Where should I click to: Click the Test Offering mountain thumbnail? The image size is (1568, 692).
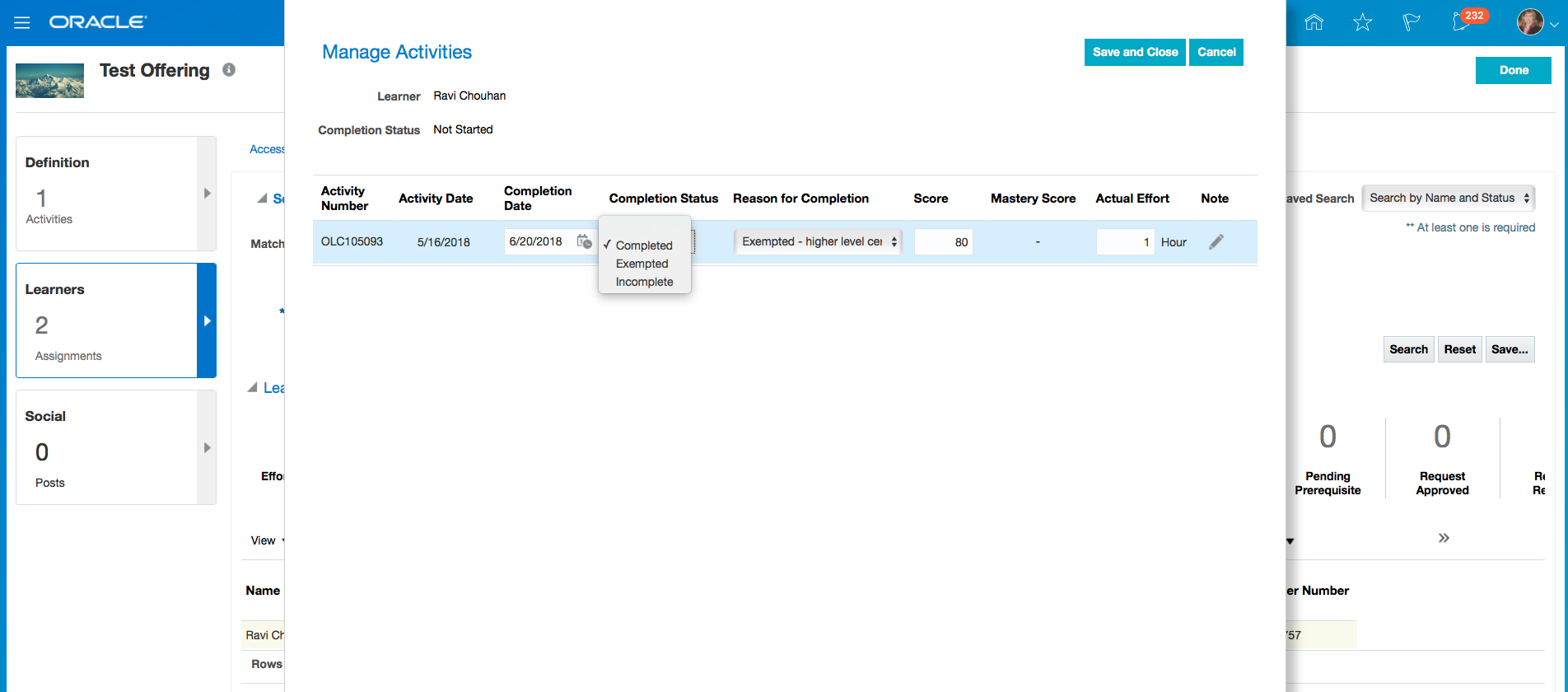point(49,81)
